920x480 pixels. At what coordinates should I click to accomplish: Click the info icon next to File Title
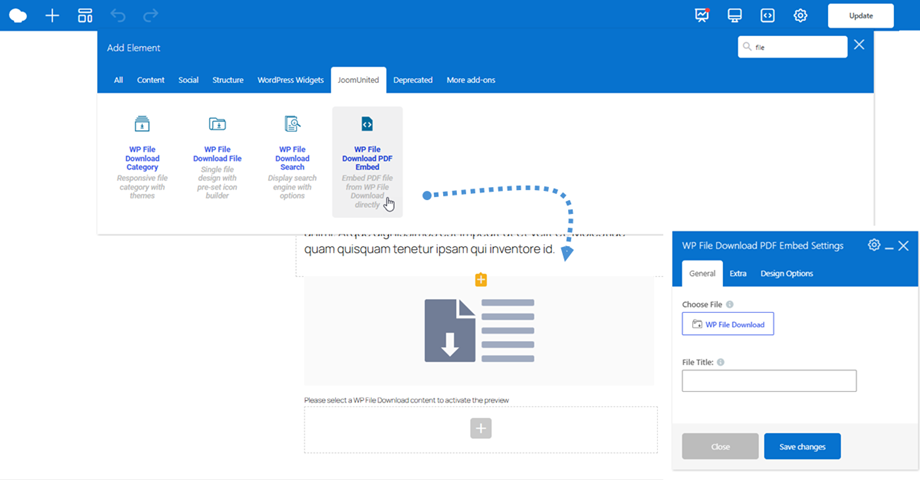[721, 362]
